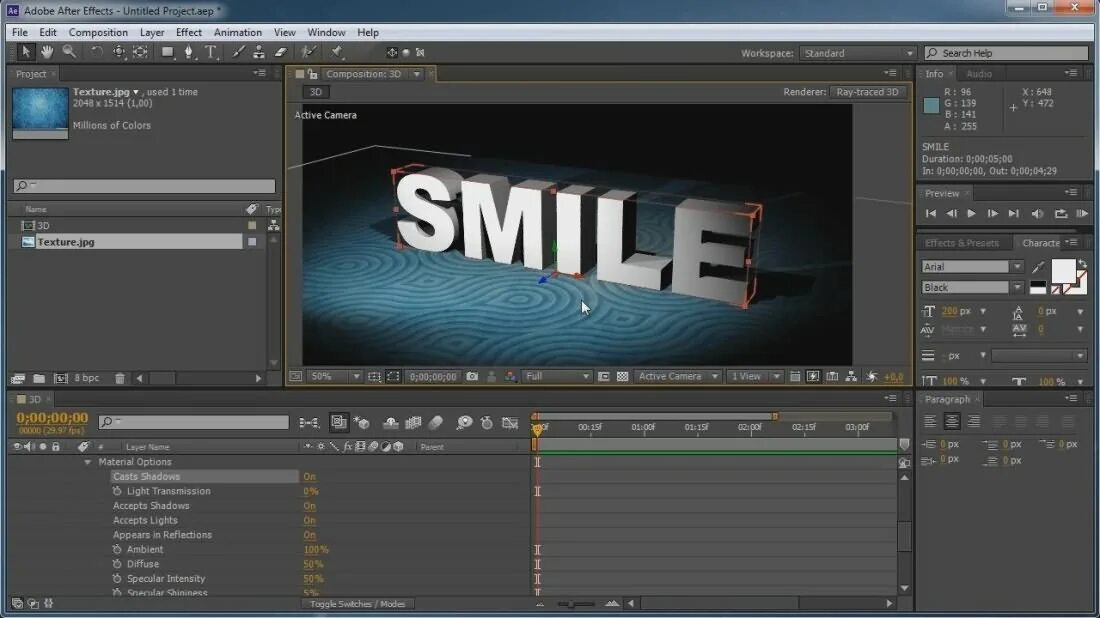Select the Selection arrow tool
This screenshot has width=1100, height=618.
point(26,52)
